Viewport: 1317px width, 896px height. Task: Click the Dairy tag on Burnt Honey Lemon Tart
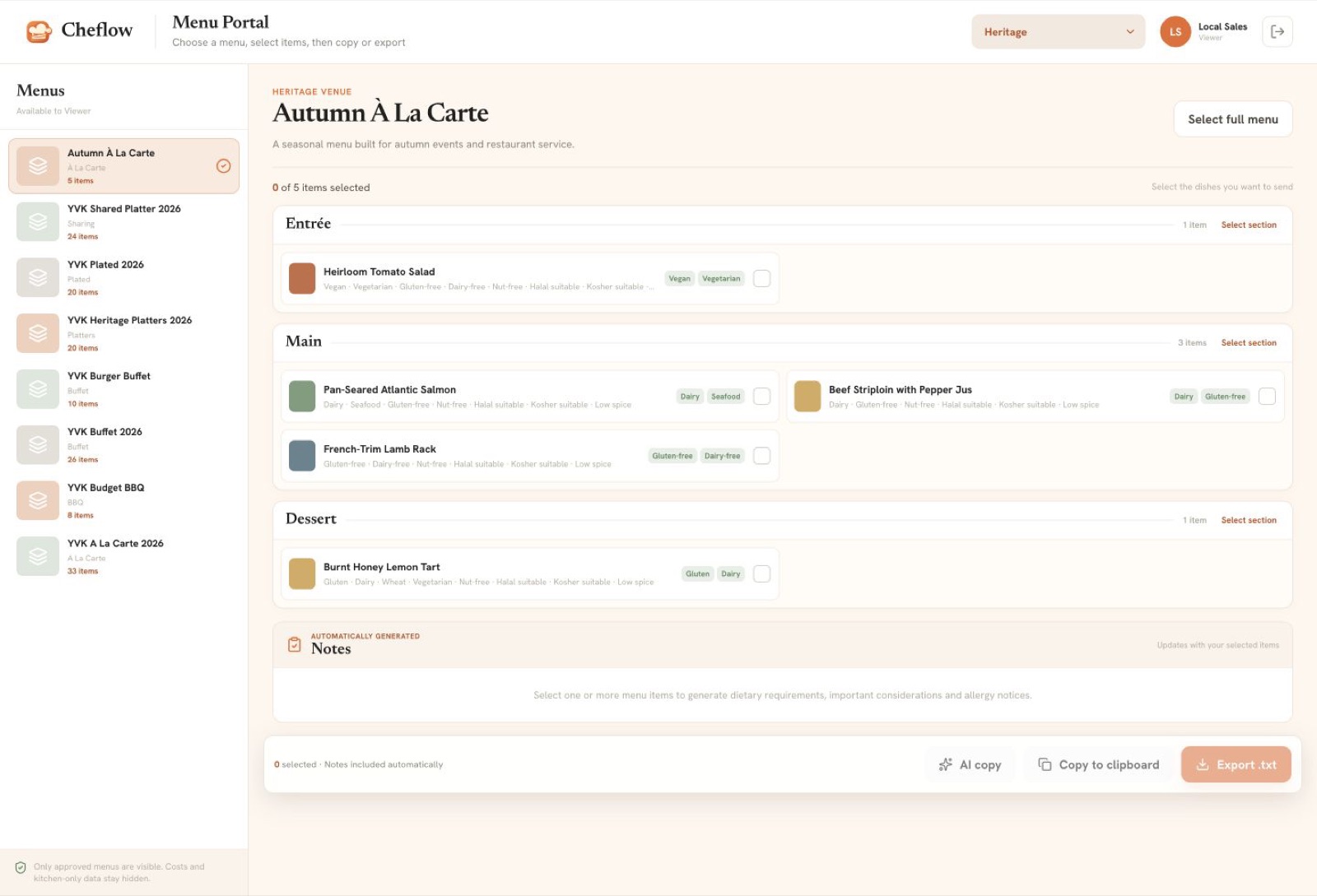[731, 574]
